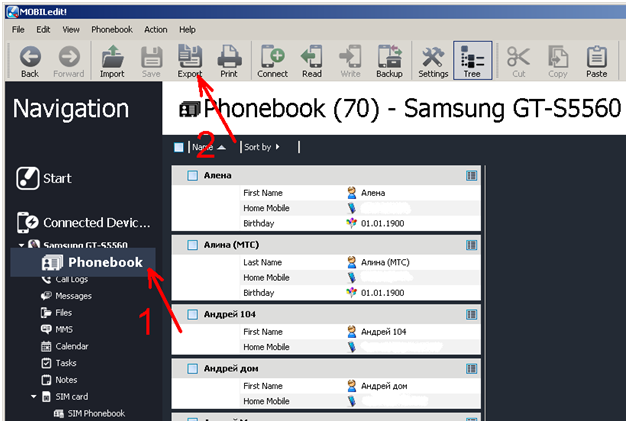The height and width of the screenshot is (423, 628).
Task: Click the card icon on Андрей 104 header
Action: click(471, 314)
